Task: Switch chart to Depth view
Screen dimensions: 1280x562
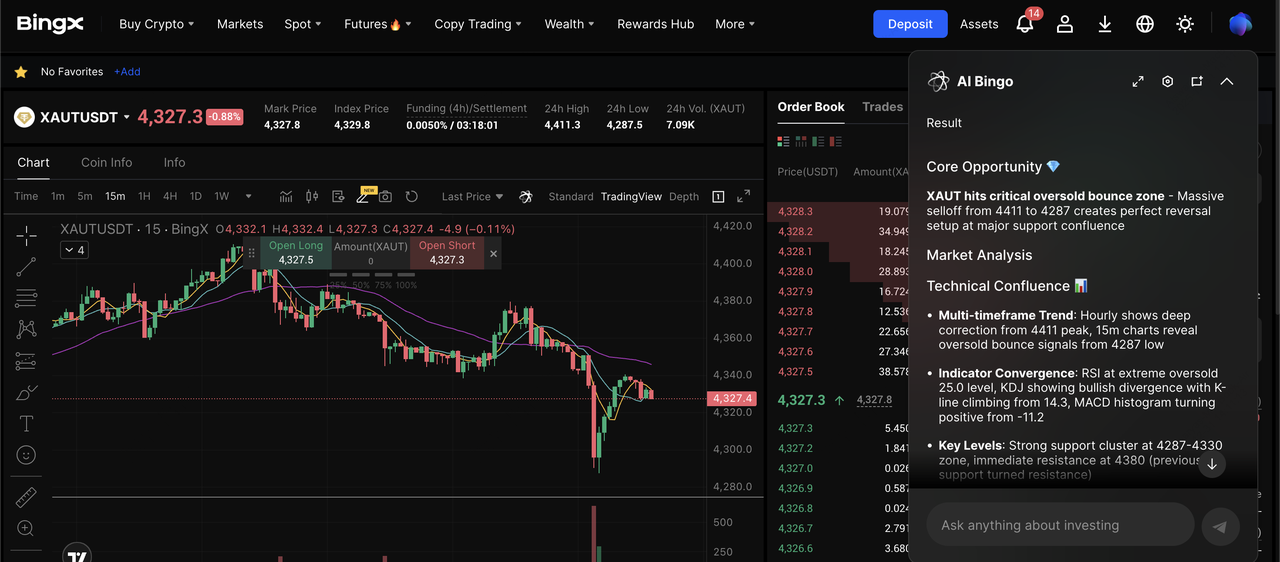Action: point(684,197)
